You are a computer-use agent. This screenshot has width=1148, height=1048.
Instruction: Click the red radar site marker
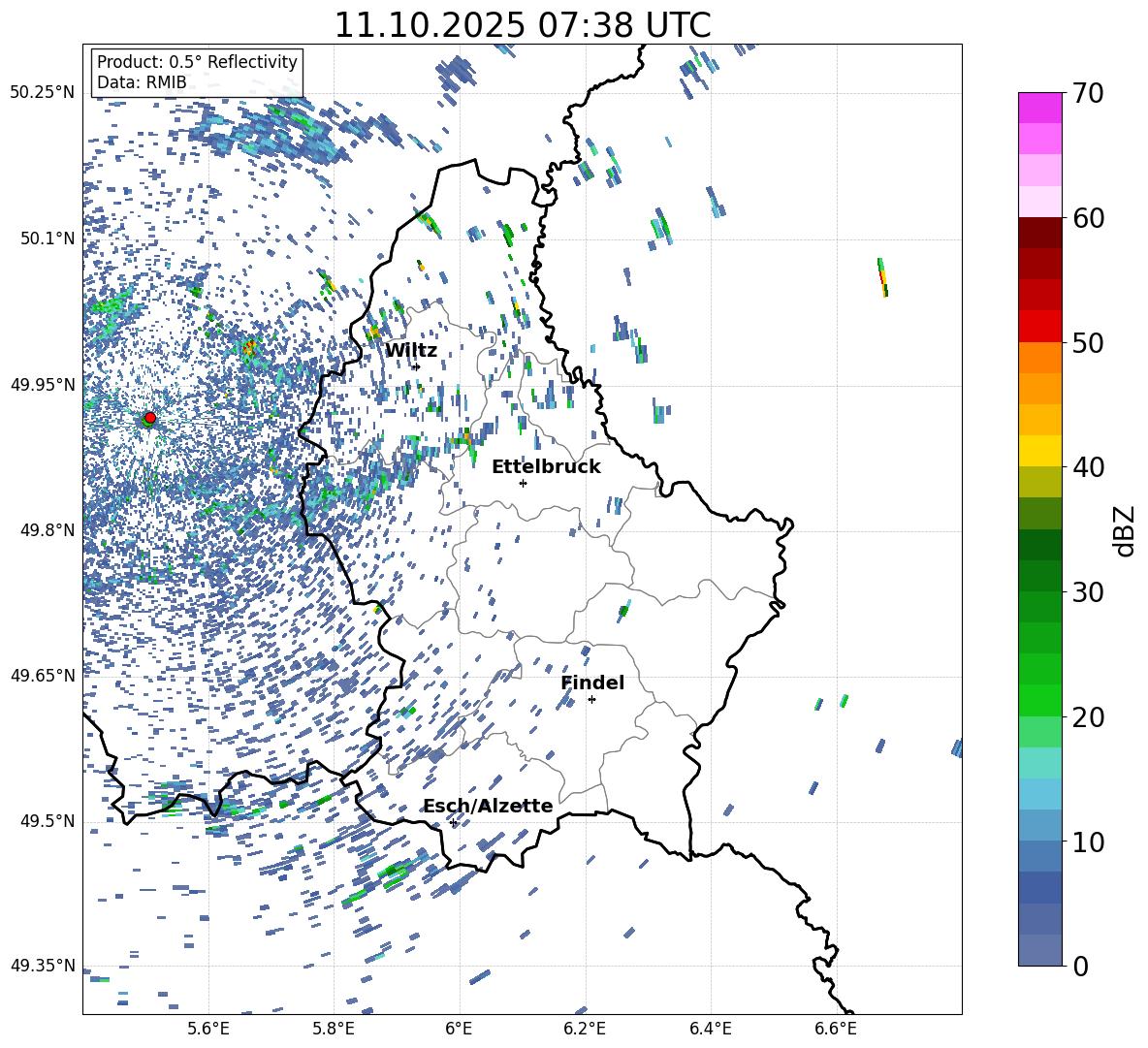point(149,418)
